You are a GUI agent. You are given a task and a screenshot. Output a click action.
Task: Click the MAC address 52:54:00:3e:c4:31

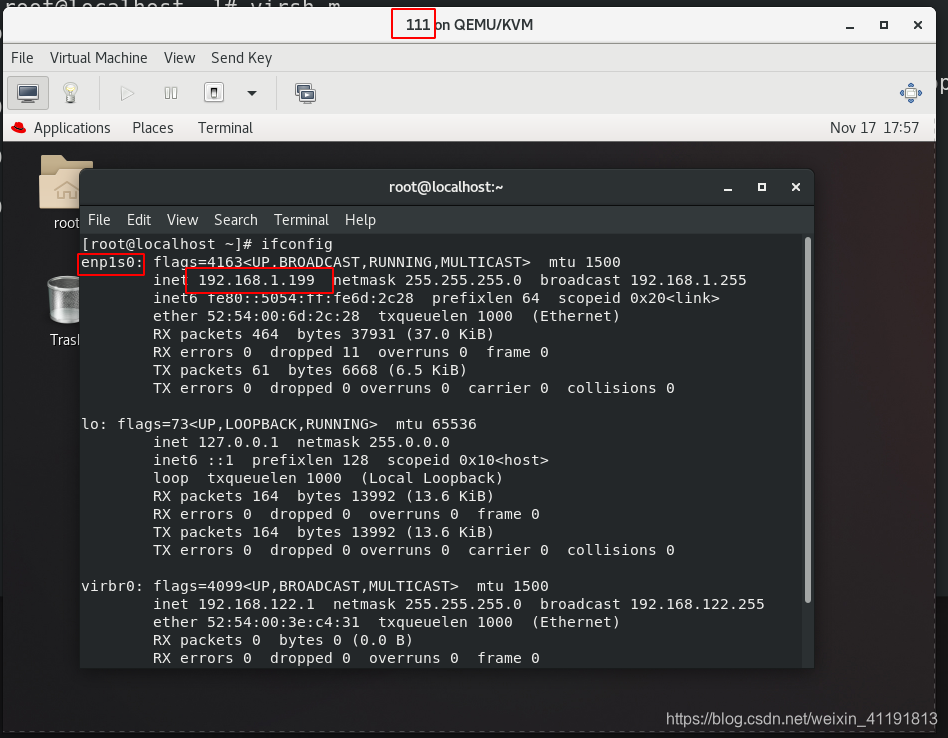coord(283,623)
